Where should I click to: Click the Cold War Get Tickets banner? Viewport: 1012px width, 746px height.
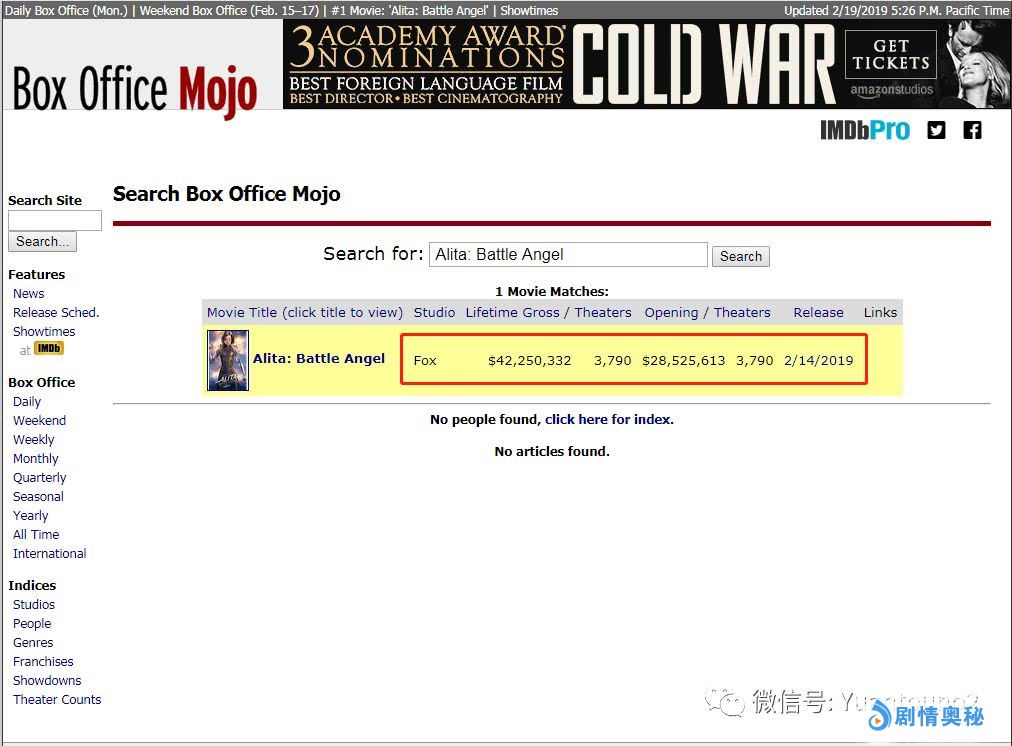click(x=646, y=65)
